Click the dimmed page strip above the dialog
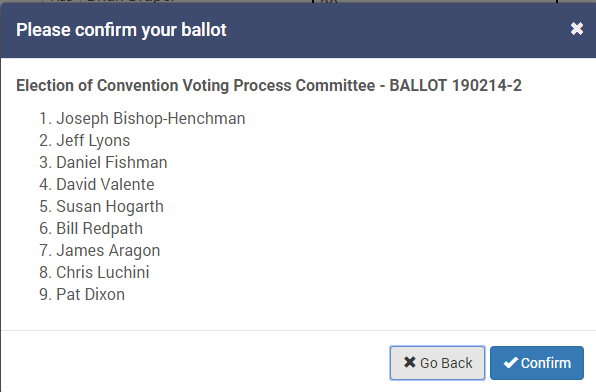 (298, 2)
